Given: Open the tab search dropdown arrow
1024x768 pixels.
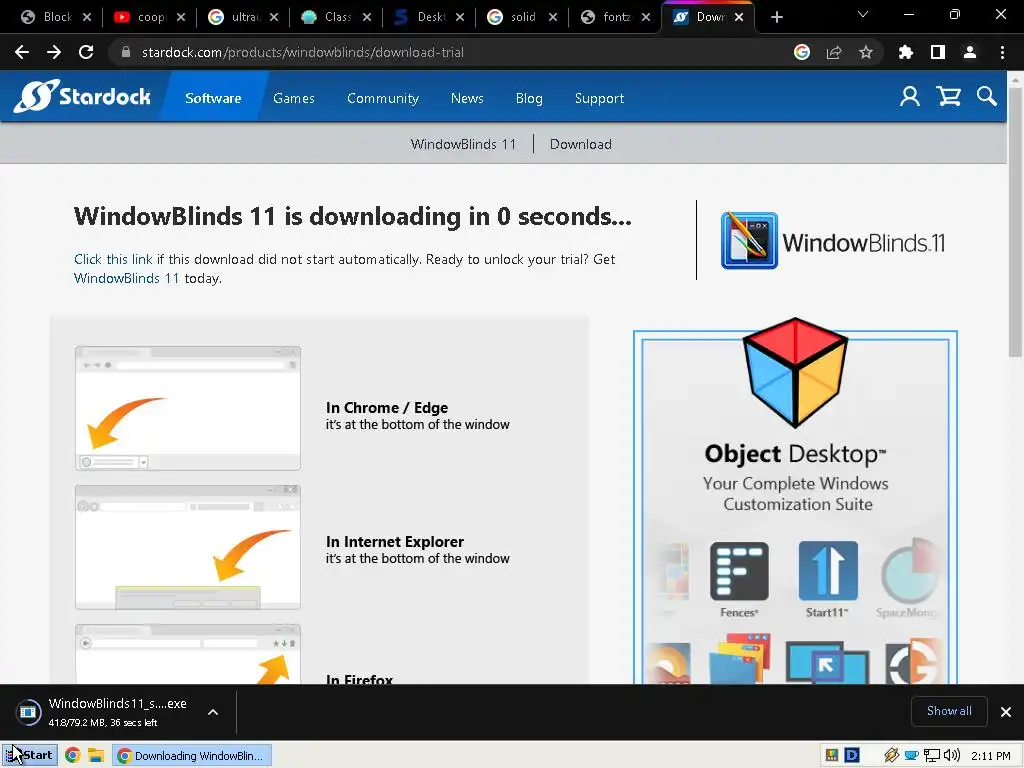Looking at the screenshot, I should (863, 14).
